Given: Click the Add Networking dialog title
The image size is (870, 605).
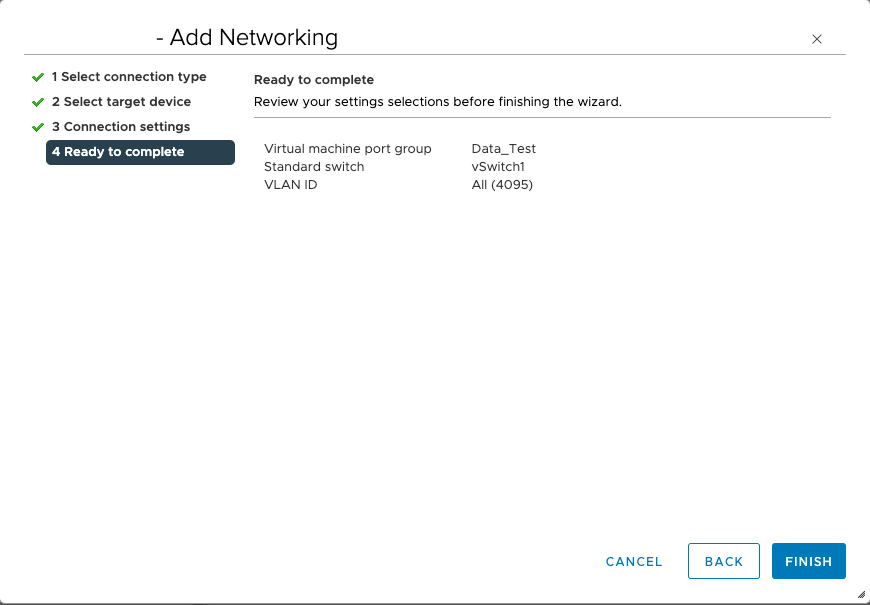Looking at the screenshot, I should tap(247, 38).
